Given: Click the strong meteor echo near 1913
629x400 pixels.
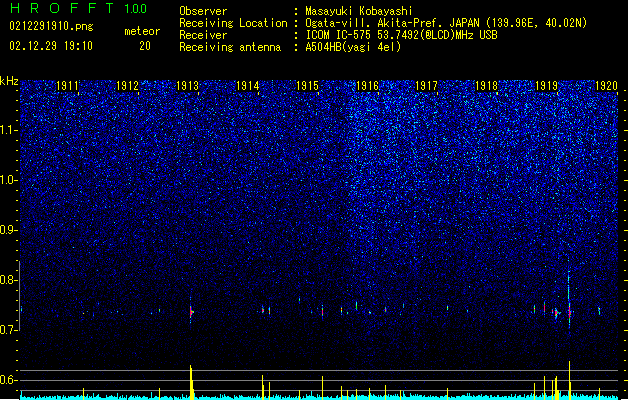Looking at the screenshot, I should (x=191, y=311).
